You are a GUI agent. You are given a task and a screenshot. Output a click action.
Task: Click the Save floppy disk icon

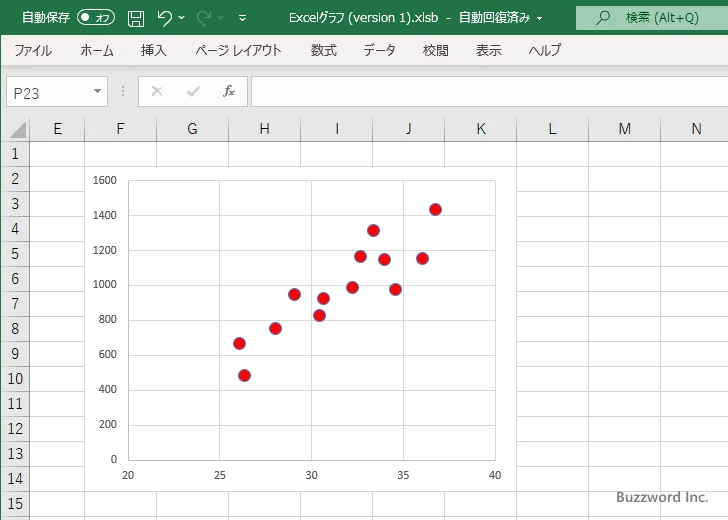[x=136, y=18]
